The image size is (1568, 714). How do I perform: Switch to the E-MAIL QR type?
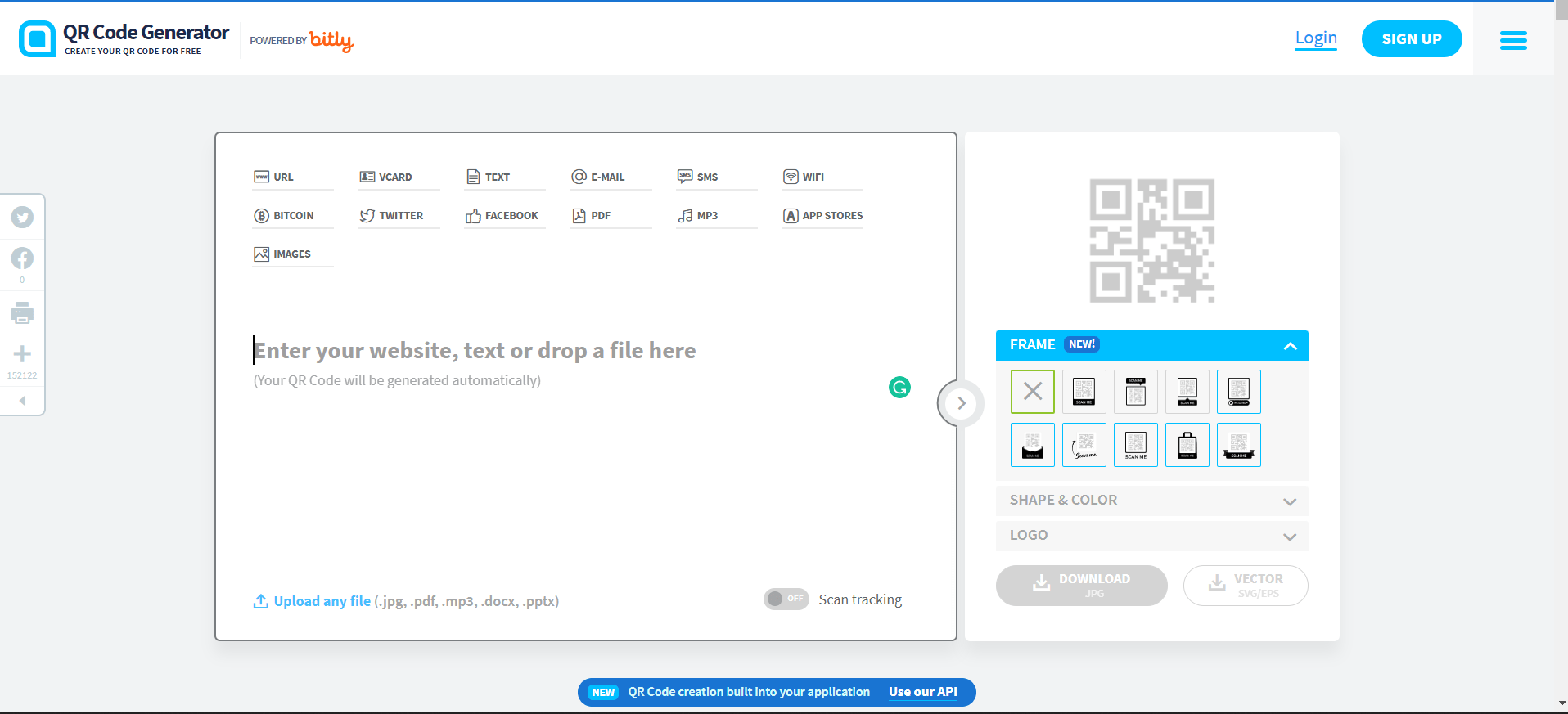coord(611,177)
